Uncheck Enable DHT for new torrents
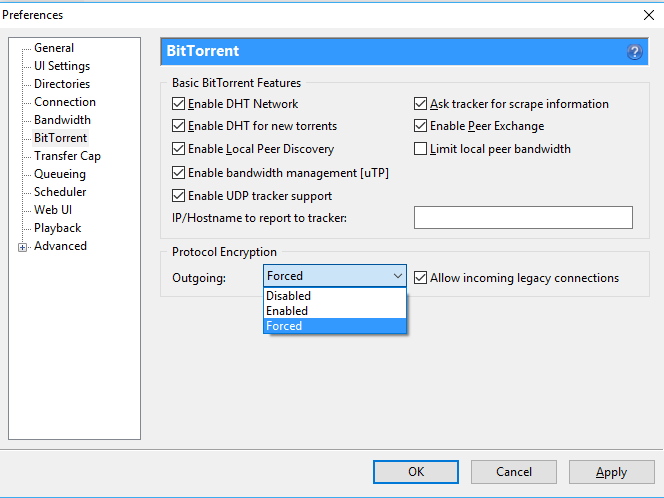Image resolution: width=664 pixels, height=498 pixels. click(x=178, y=126)
